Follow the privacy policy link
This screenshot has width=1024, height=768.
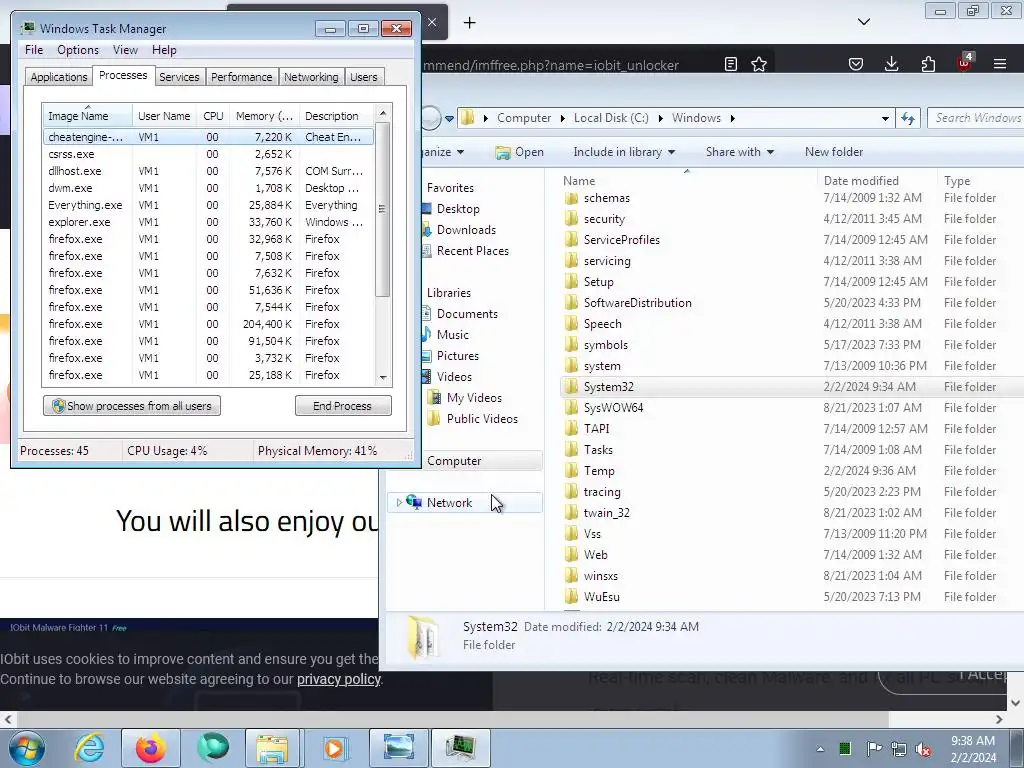point(338,679)
